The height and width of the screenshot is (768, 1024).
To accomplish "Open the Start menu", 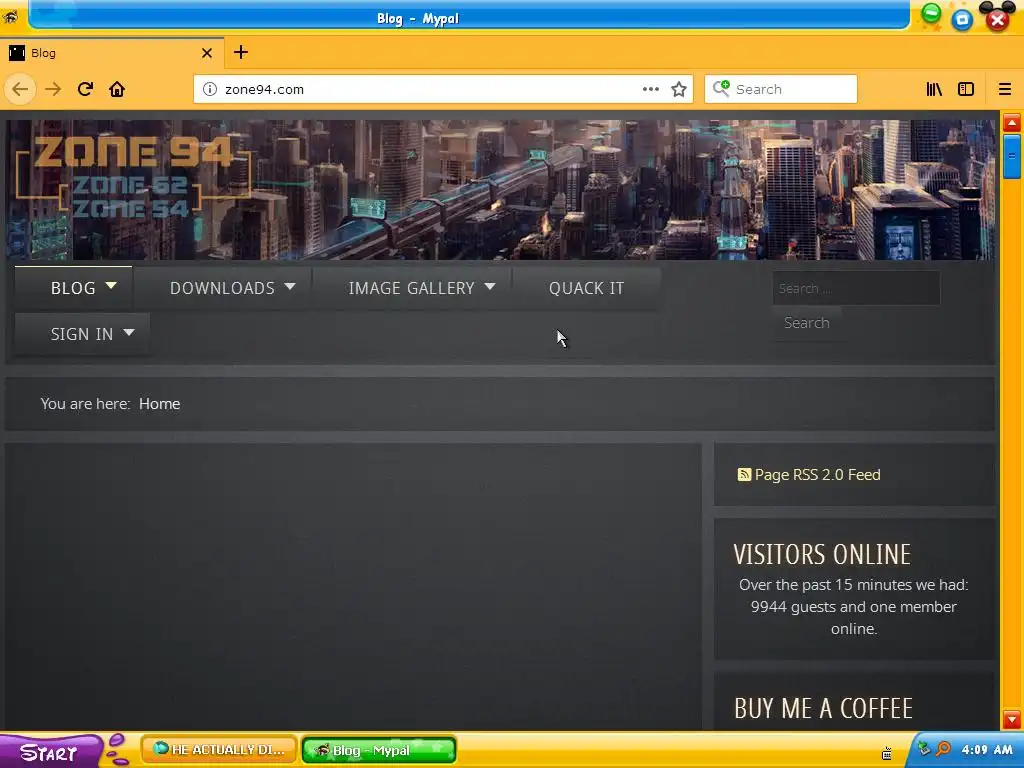I will tap(50, 752).
